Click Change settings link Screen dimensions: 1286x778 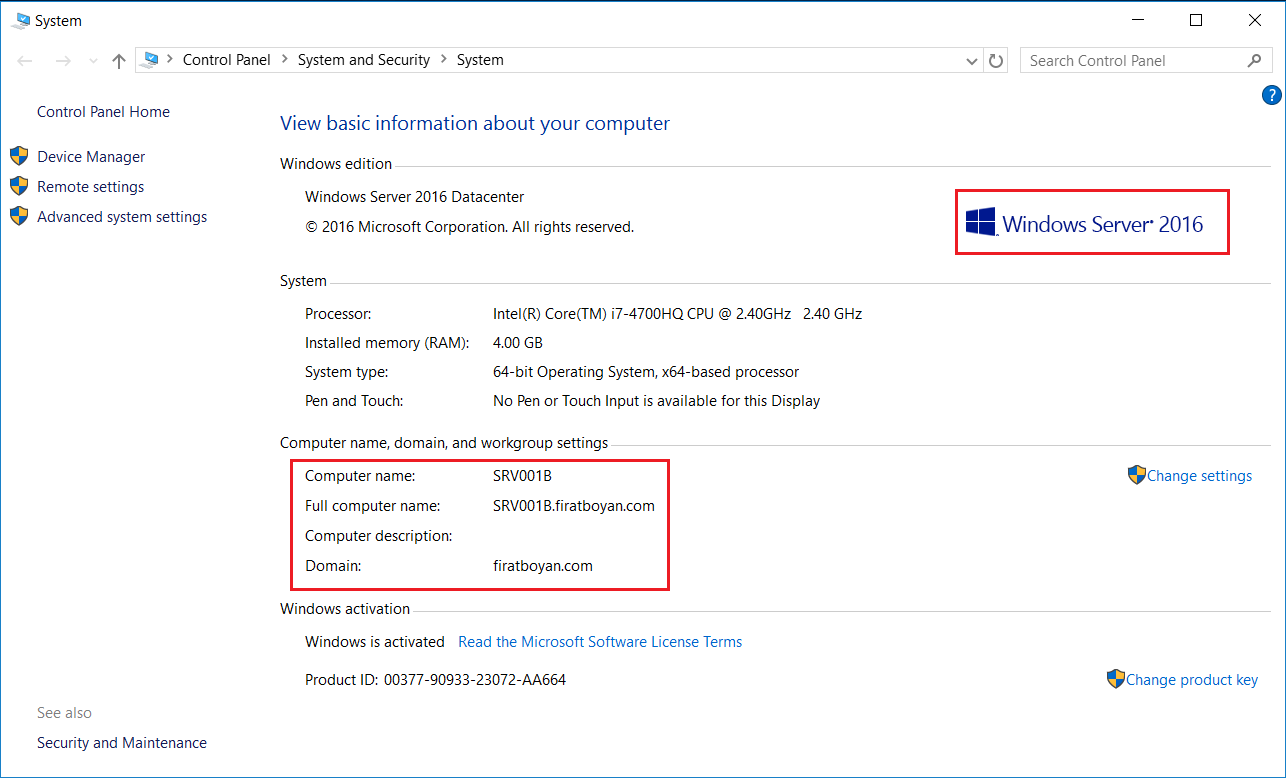(x=1199, y=476)
